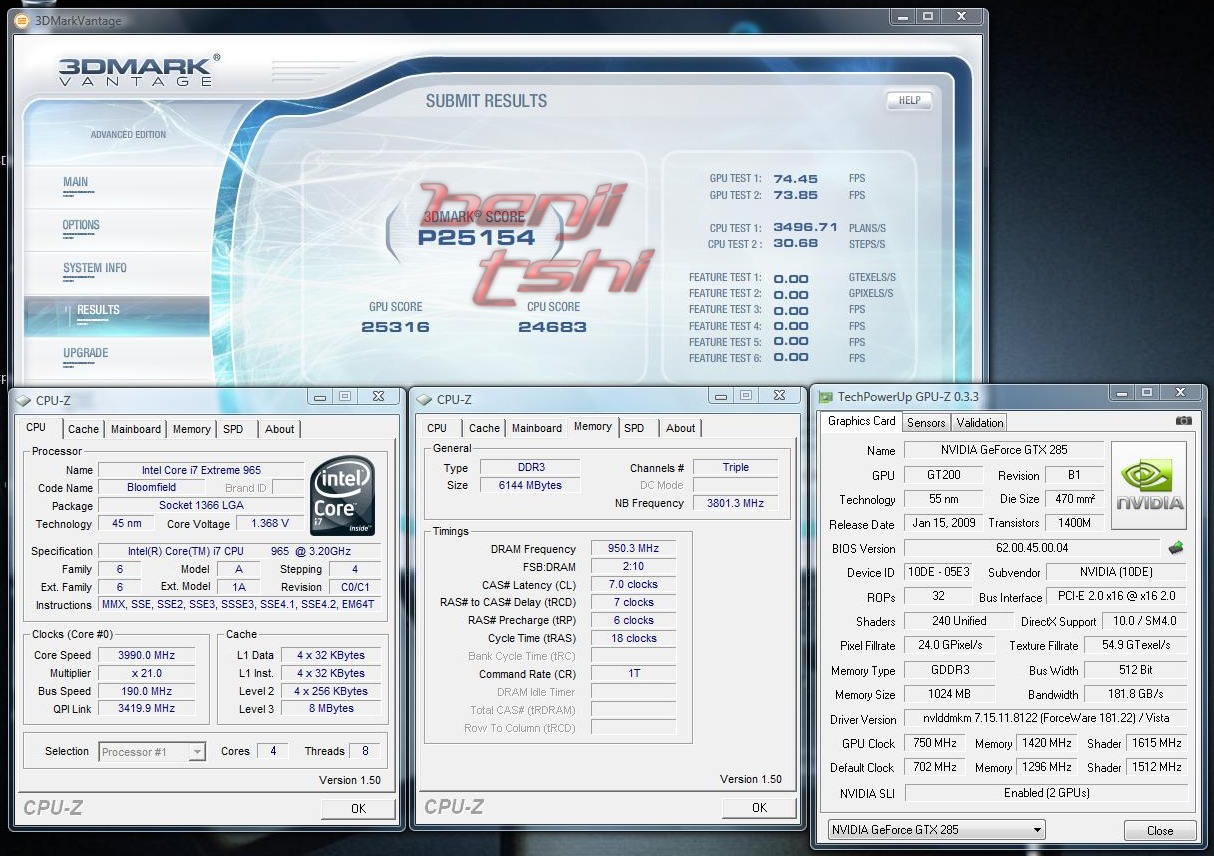Click the GPU score value 25316

point(395,327)
